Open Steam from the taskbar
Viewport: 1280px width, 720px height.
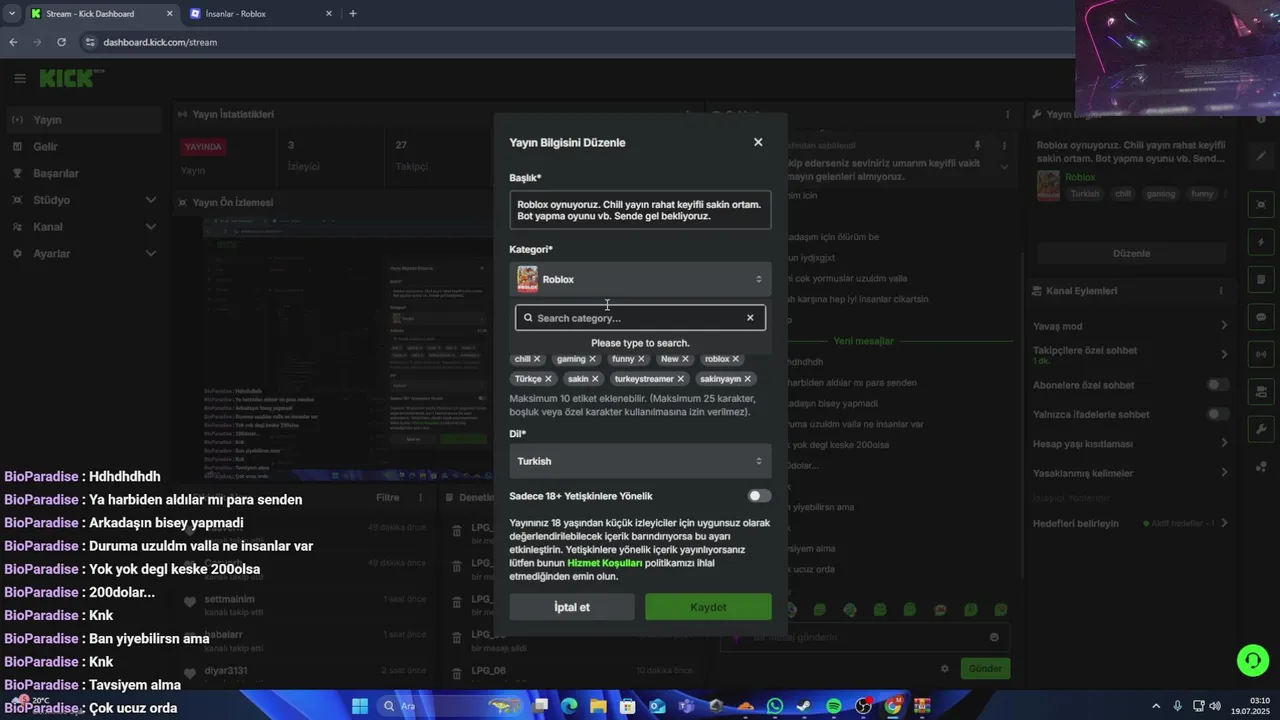tap(804, 706)
